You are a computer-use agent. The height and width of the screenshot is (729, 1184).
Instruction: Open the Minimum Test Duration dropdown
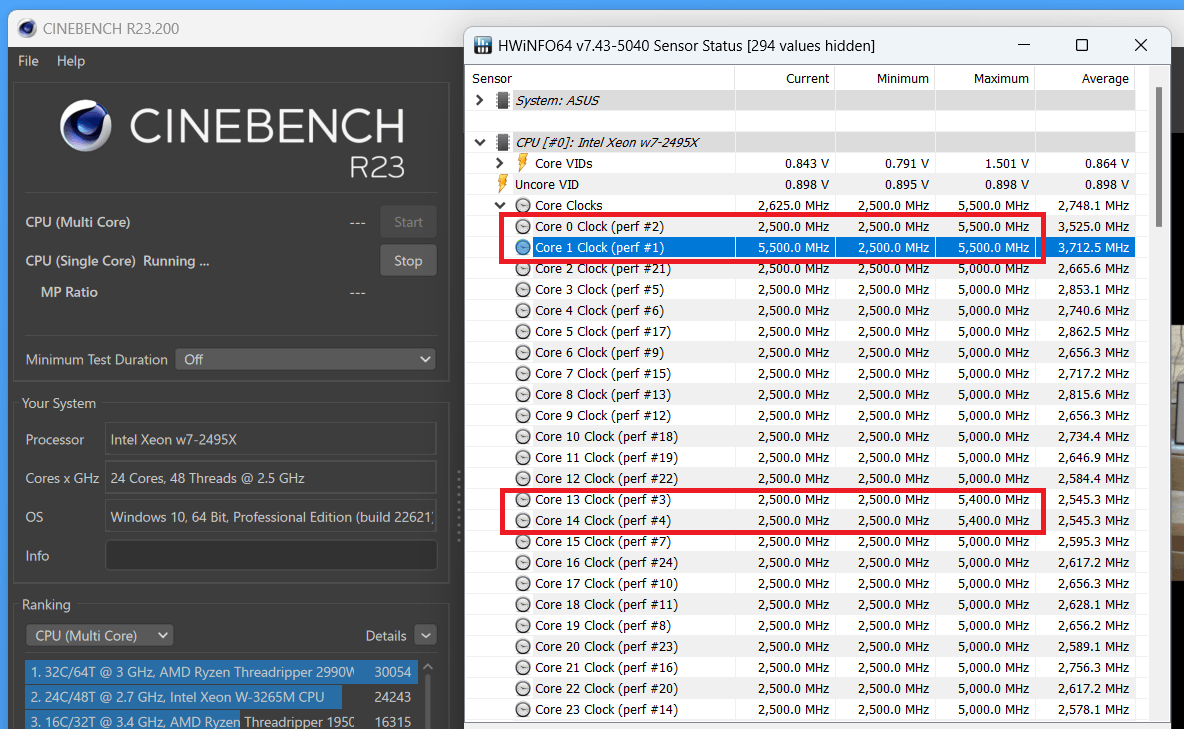(x=306, y=360)
